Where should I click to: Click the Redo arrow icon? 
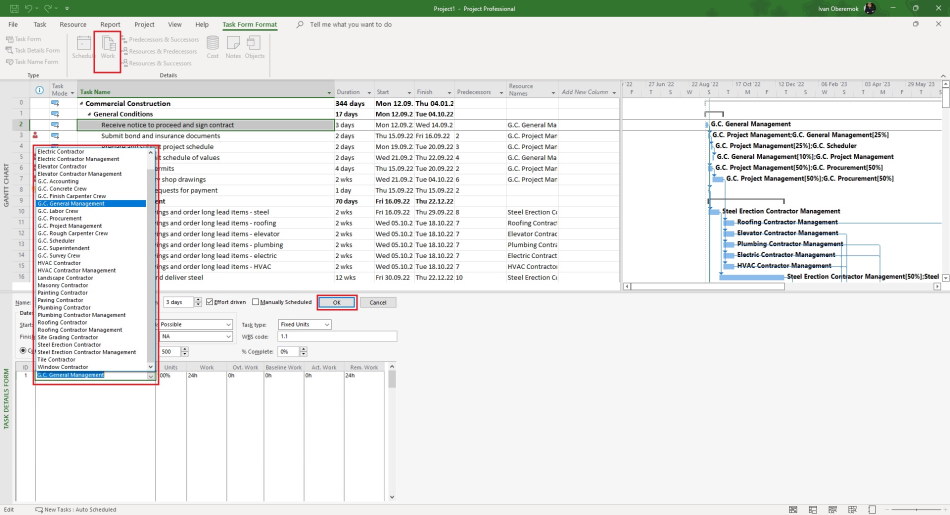(48, 8)
